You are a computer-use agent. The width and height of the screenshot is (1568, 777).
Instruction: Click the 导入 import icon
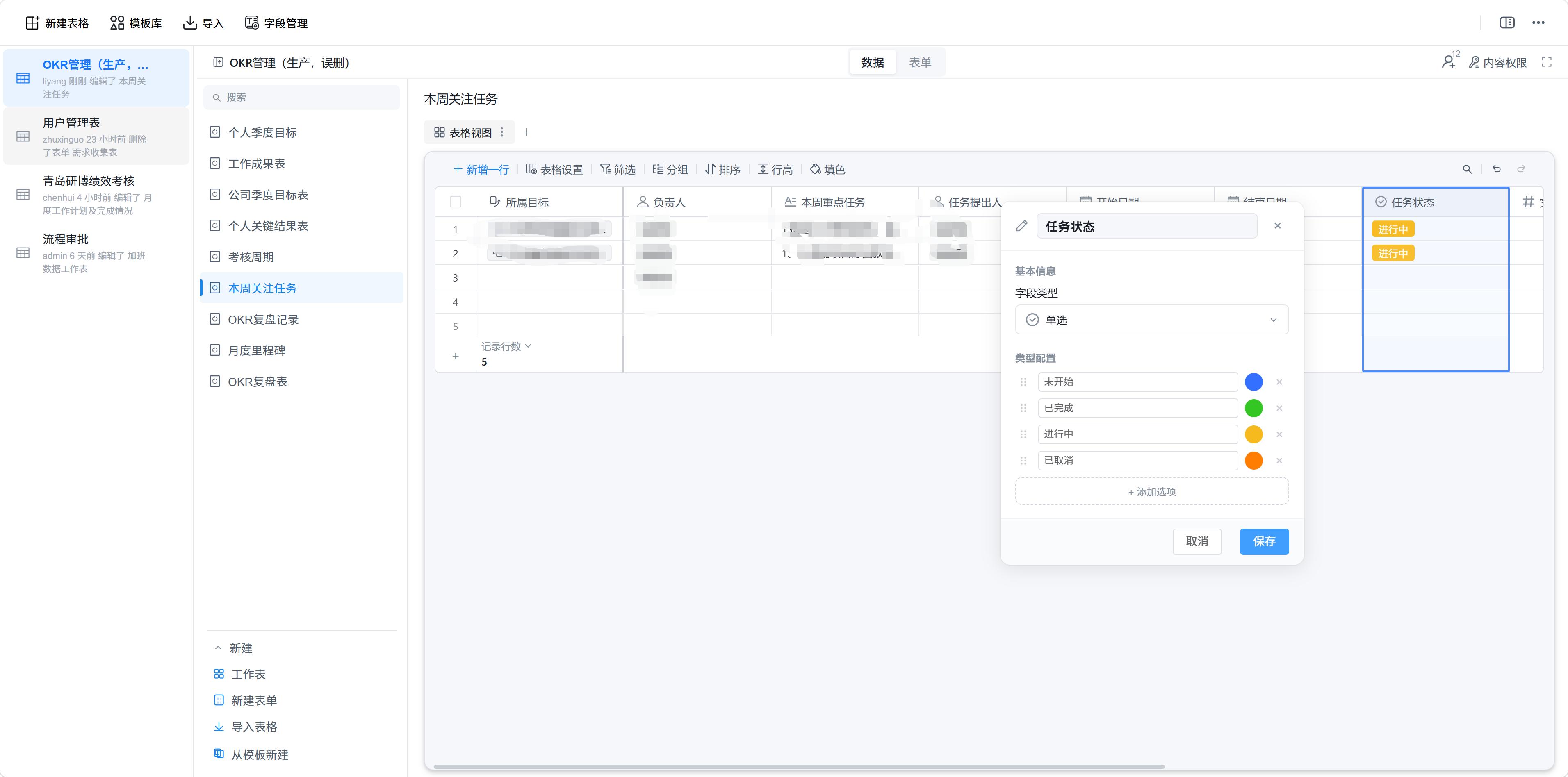(190, 23)
